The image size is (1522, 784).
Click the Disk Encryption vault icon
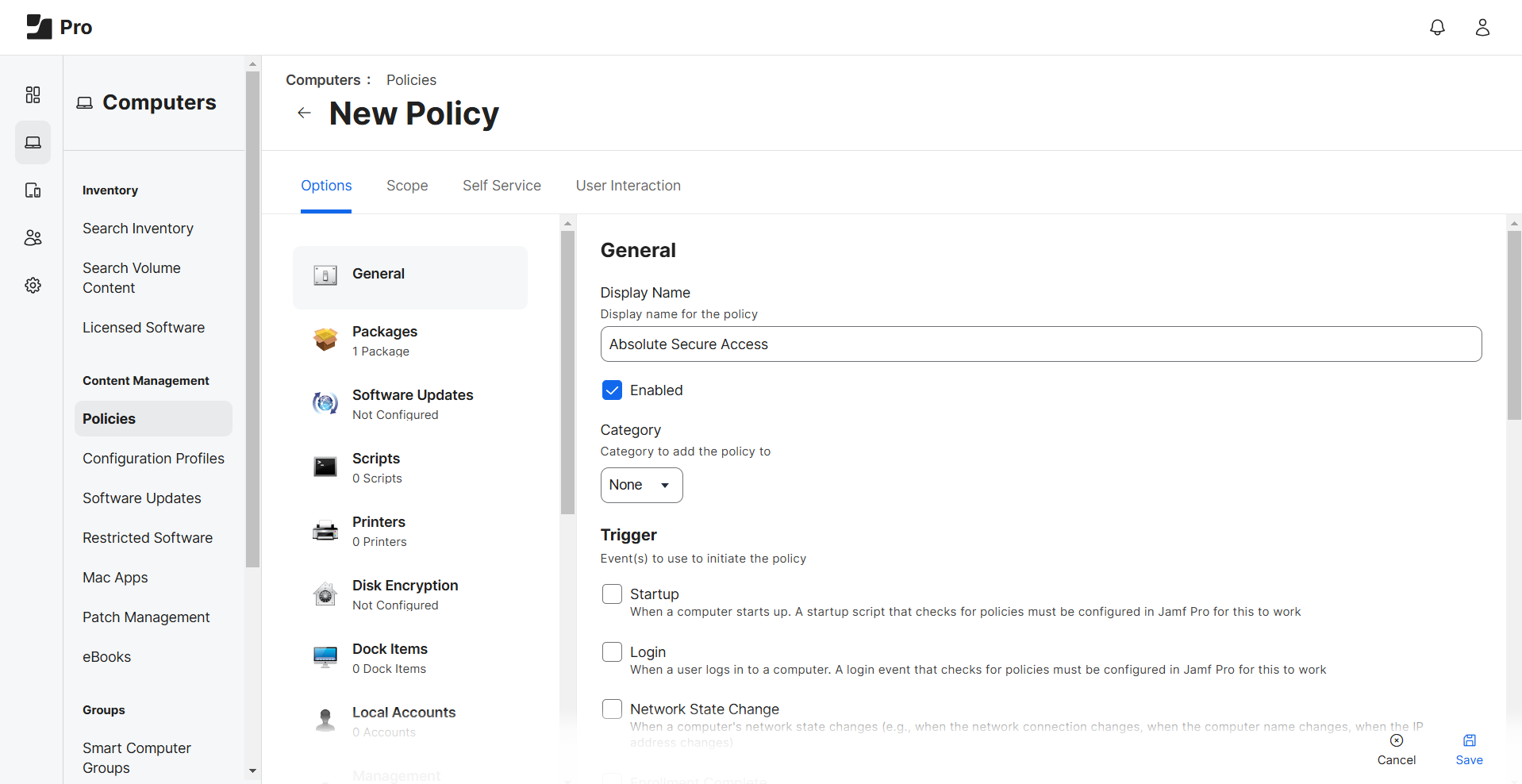[325, 594]
